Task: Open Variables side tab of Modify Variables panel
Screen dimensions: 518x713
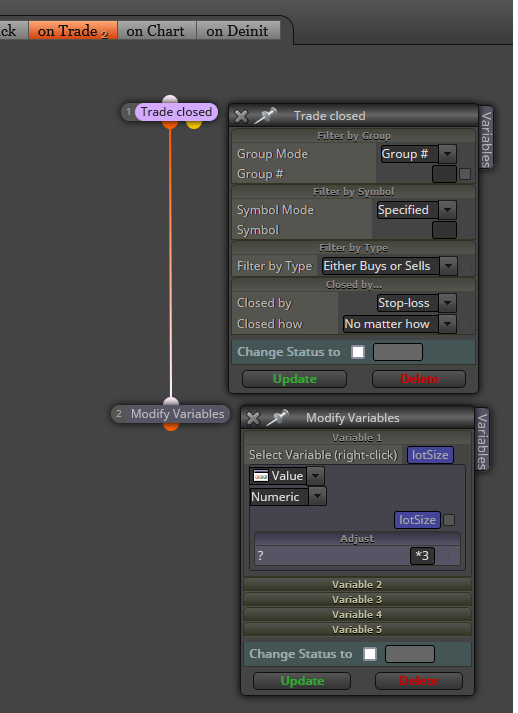Action: point(483,440)
